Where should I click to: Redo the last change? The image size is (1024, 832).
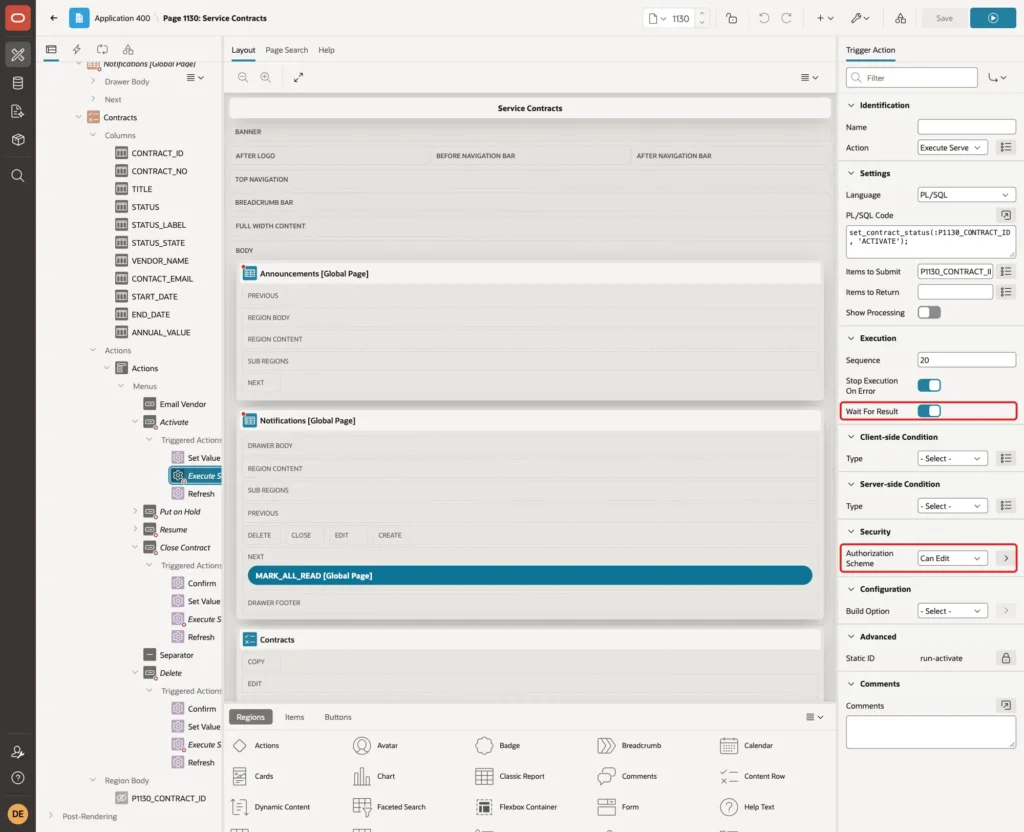[x=786, y=18]
